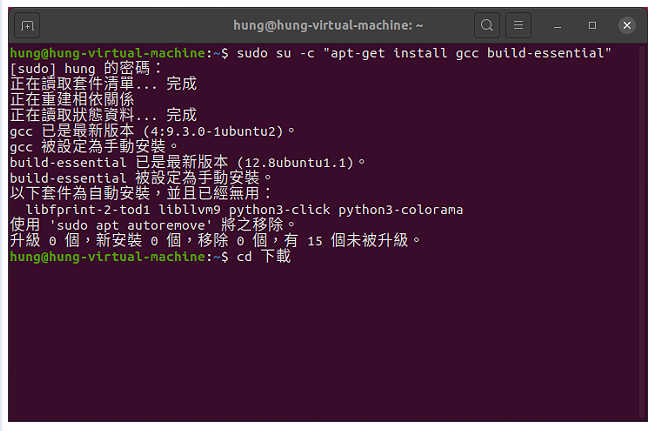Click the terminal scrollbar on the right

[644, 232]
